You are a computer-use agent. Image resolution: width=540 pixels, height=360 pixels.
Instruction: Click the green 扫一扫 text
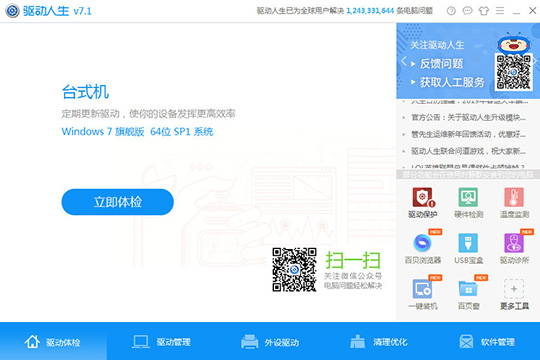[353, 260]
